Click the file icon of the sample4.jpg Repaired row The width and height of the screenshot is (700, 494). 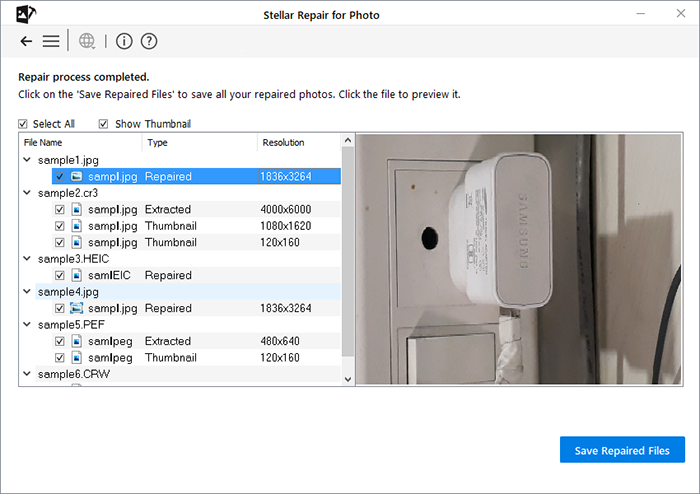coord(77,308)
